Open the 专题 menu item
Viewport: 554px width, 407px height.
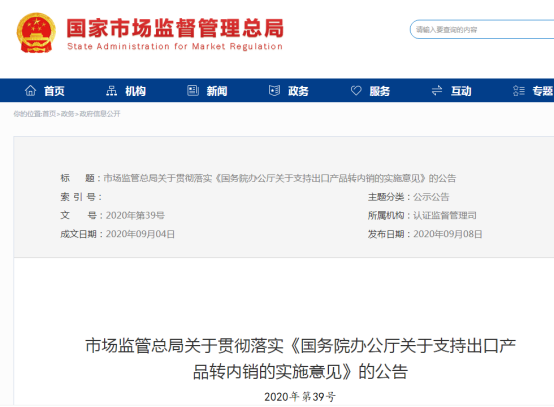click(542, 91)
